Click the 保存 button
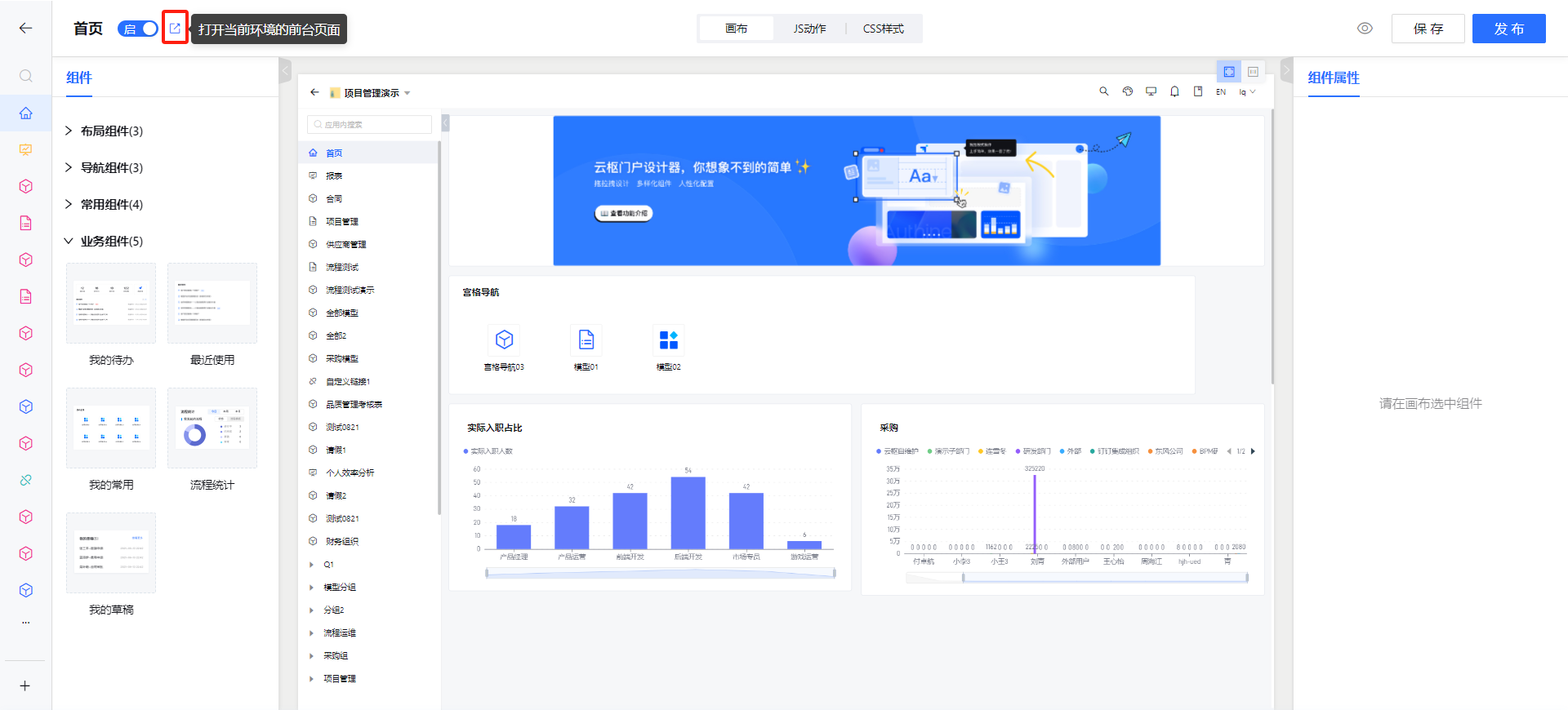Screen dimensions: 1568x710 coord(1428,29)
